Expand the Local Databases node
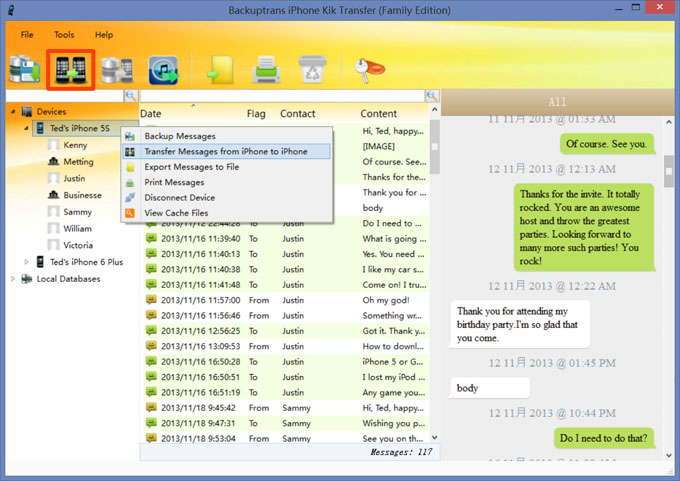 coord(13,278)
